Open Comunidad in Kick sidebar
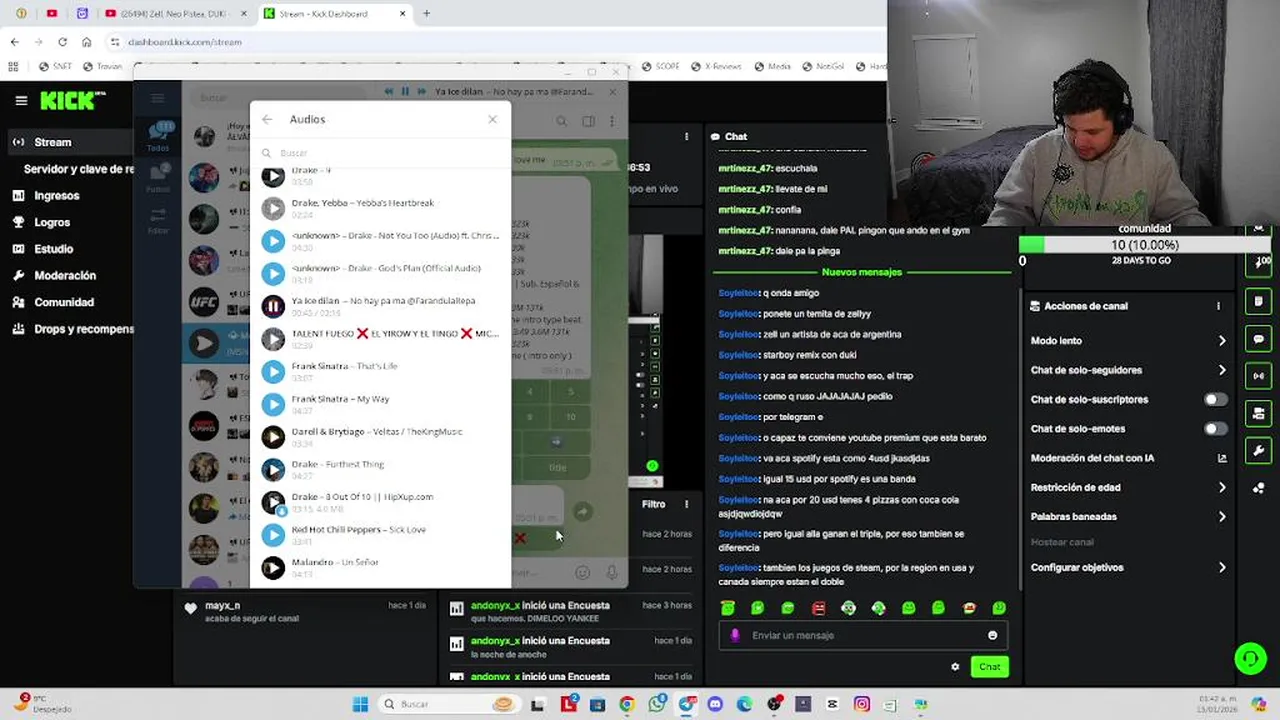Image resolution: width=1280 pixels, height=720 pixels. [66, 302]
